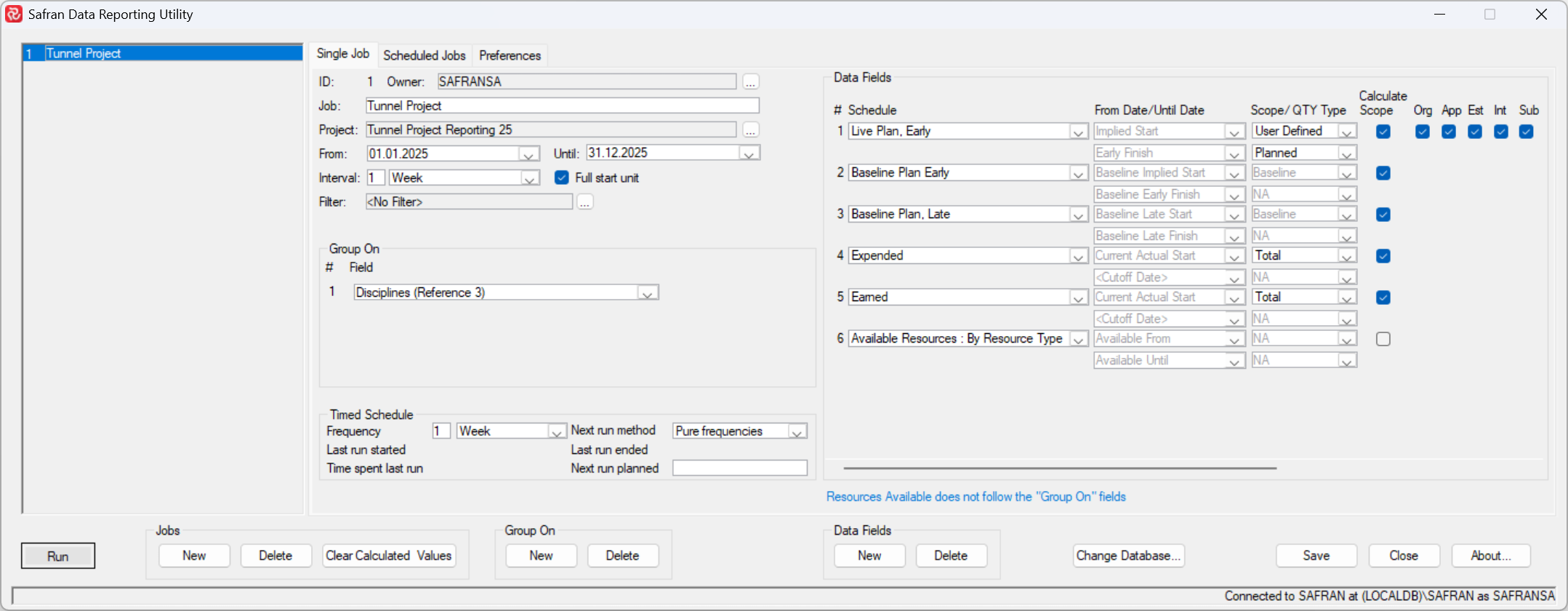
Task: Open the Until date calendar dropdown
Action: 749,153
